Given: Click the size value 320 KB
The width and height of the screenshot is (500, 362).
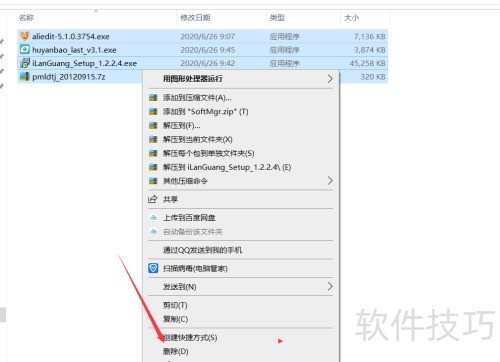Looking at the screenshot, I should pyautogui.click(x=373, y=77).
